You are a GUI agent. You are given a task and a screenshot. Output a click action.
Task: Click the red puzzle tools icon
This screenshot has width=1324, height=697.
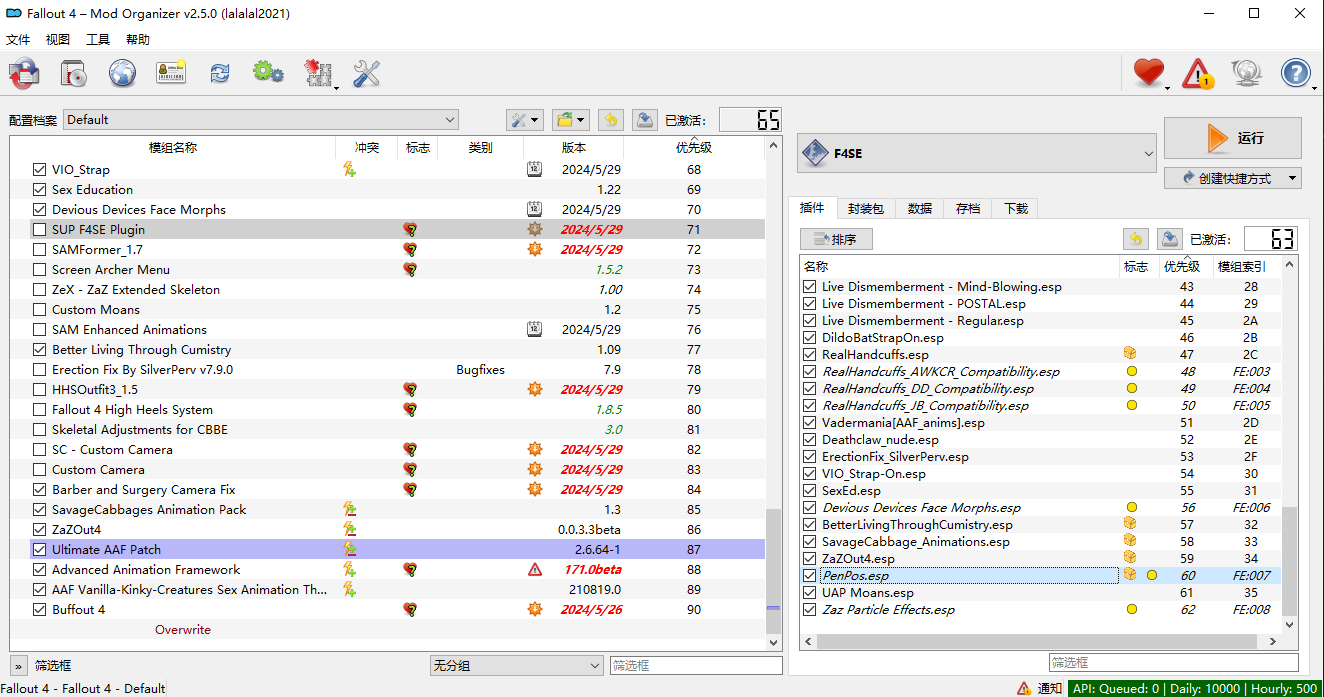pyautogui.click(x=318, y=73)
